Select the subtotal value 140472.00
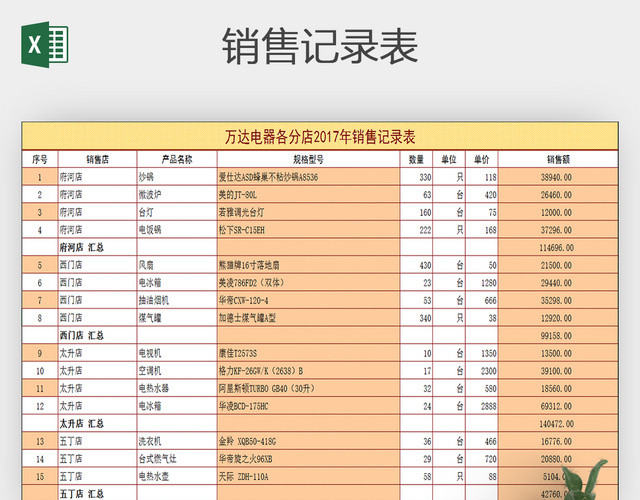The image size is (640, 500). [558, 424]
